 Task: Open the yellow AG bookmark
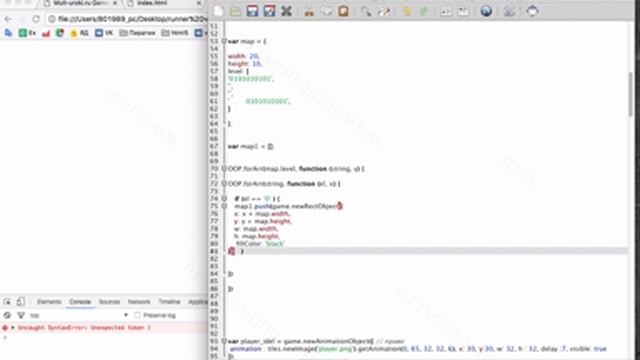coord(80,33)
